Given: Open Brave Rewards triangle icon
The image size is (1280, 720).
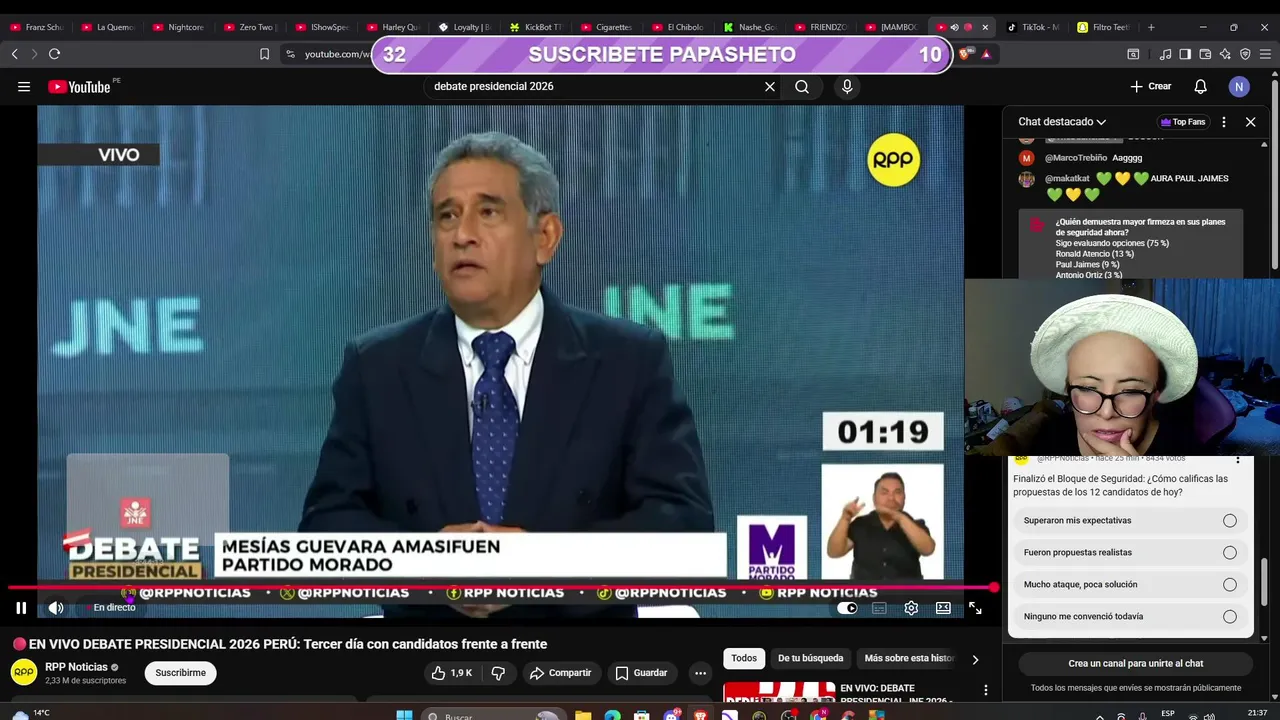Looking at the screenshot, I should 986,54.
